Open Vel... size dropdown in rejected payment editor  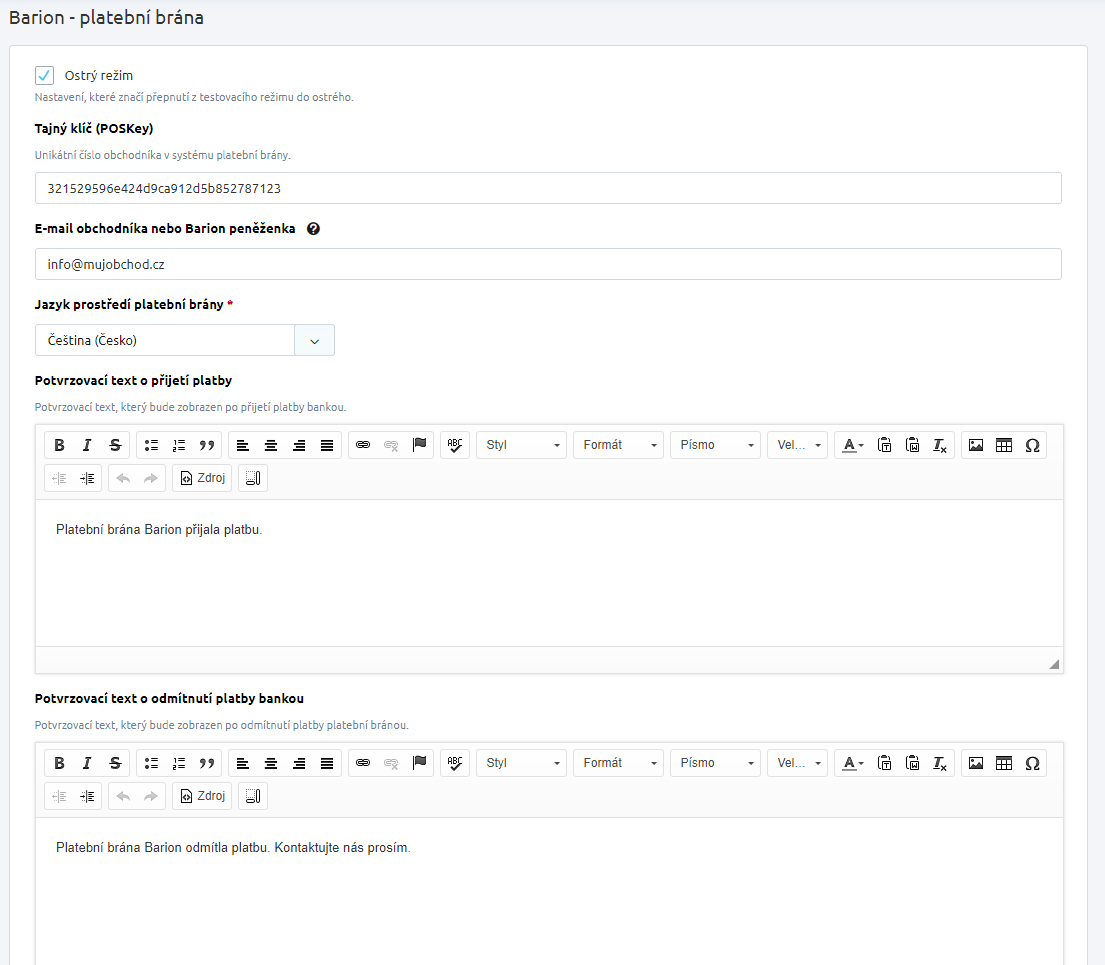[797, 763]
